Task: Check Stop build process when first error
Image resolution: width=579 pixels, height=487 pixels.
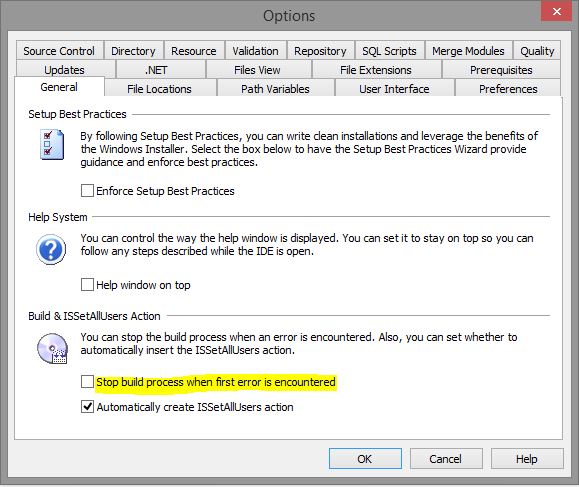Action: click(87, 381)
